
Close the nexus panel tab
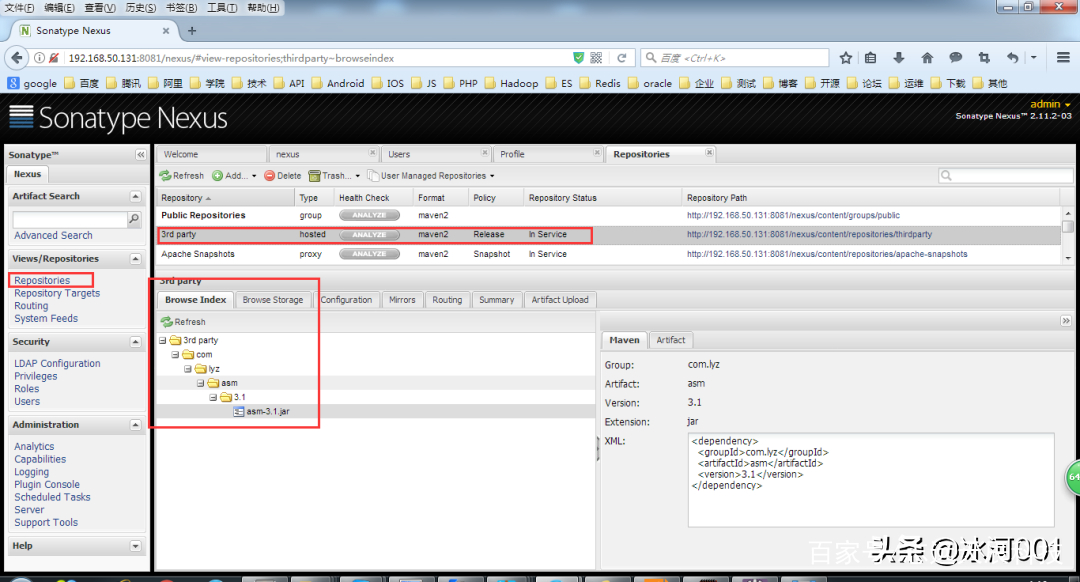point(373,152)
